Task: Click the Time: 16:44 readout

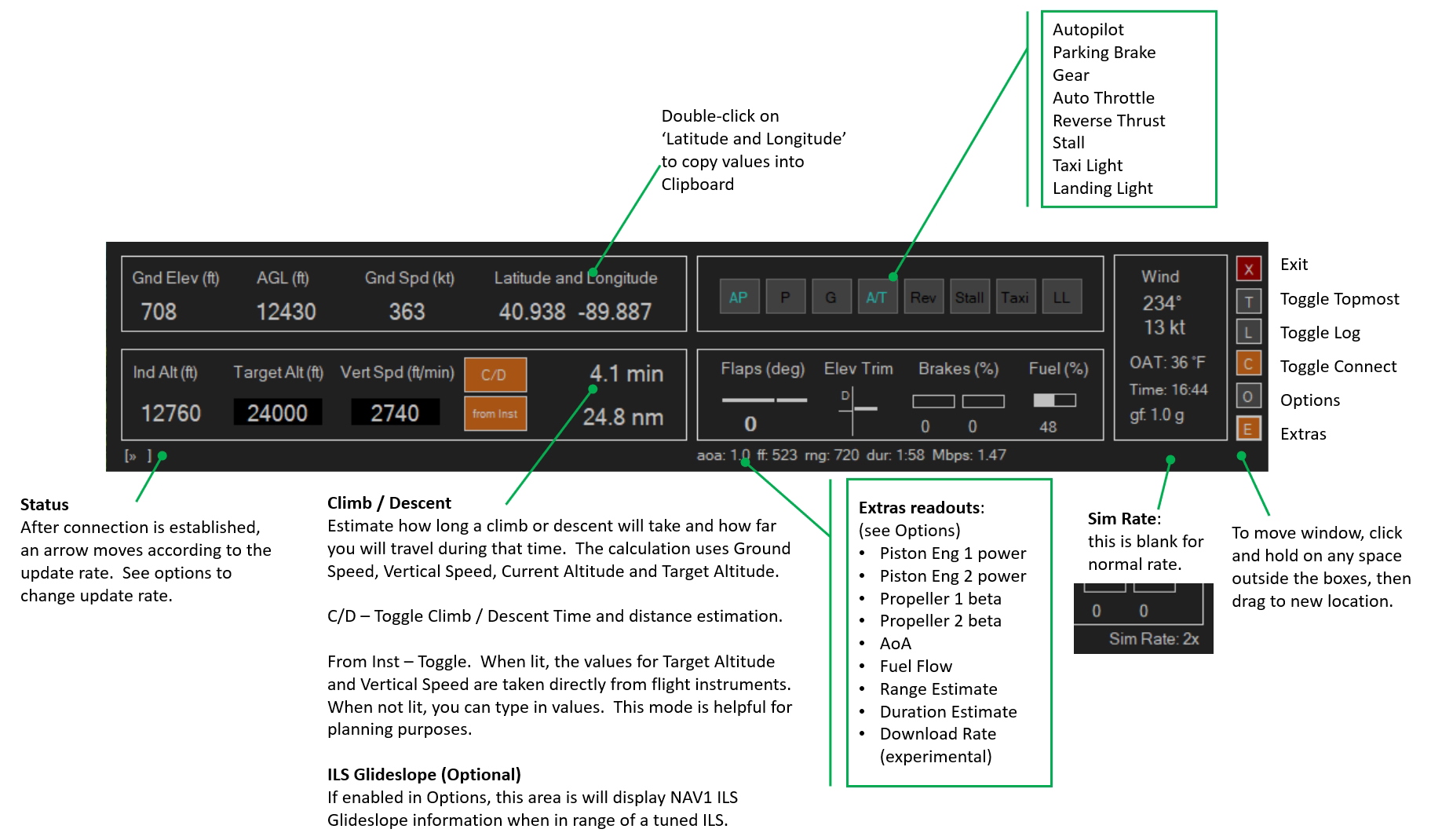Action: 1168,389
